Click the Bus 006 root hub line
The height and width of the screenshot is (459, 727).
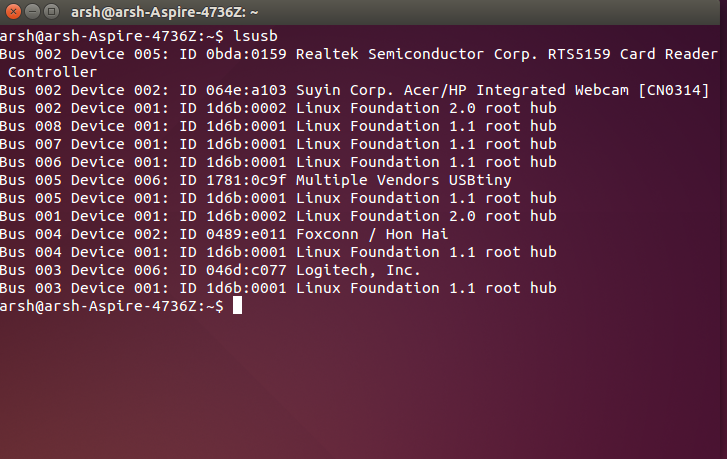[x=278, y=162]
